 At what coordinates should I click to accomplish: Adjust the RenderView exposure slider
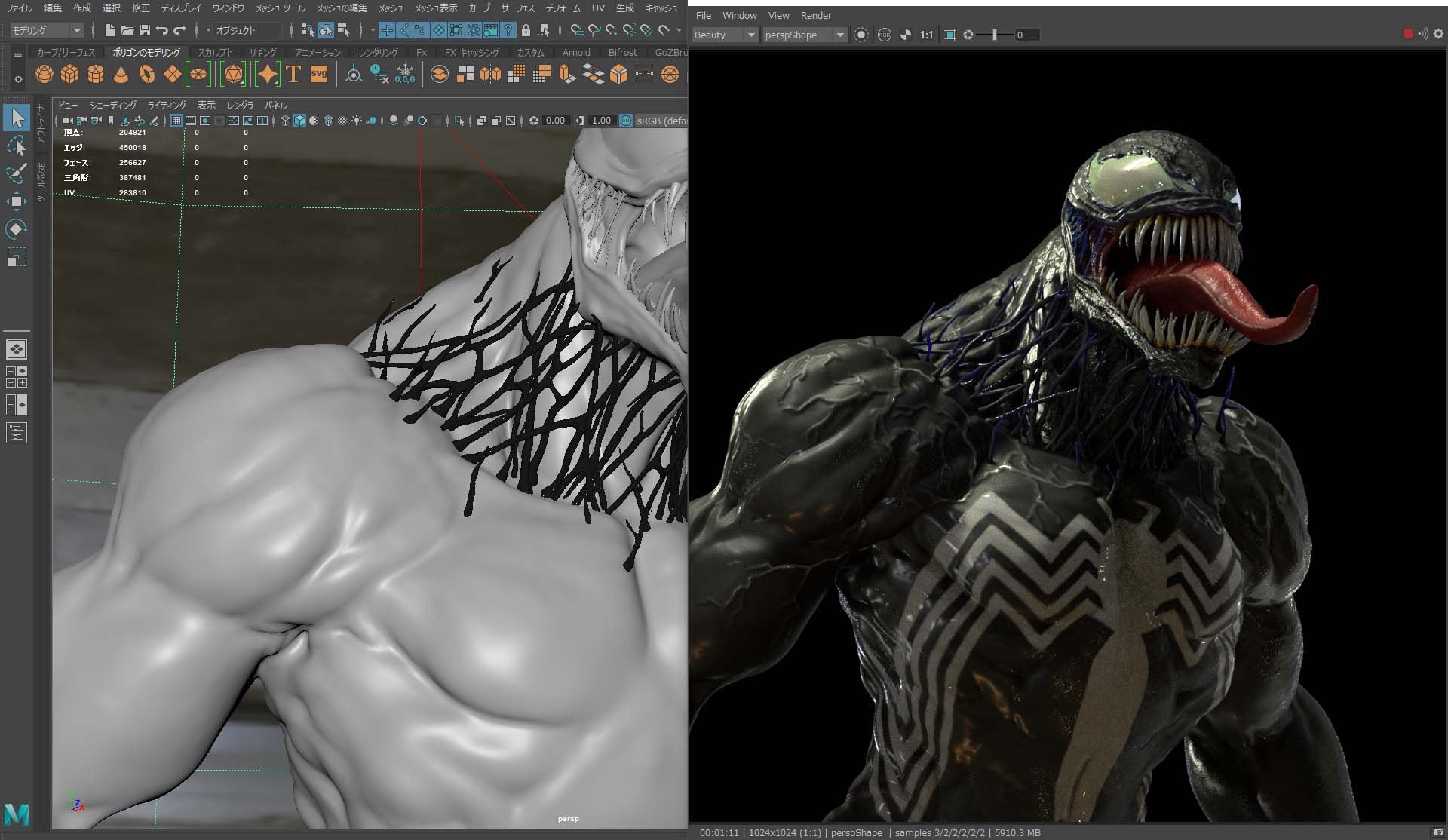pos(995,35)
